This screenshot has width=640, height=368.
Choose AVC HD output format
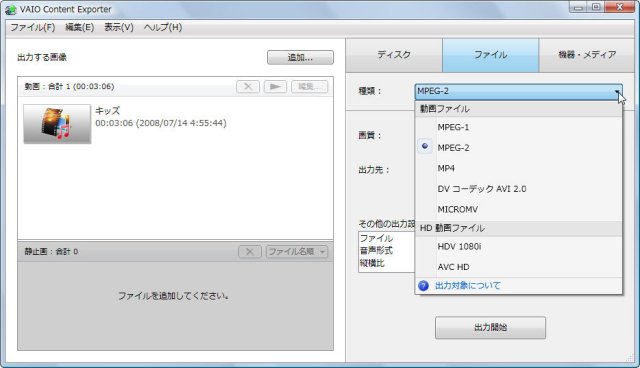[x=519, y=267]
